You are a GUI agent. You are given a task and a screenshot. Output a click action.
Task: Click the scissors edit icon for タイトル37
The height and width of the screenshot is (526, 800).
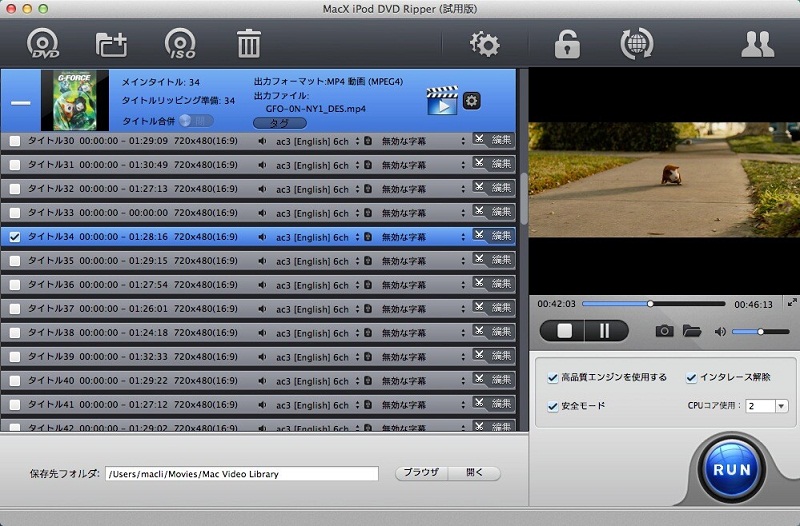tap(479, 307)
